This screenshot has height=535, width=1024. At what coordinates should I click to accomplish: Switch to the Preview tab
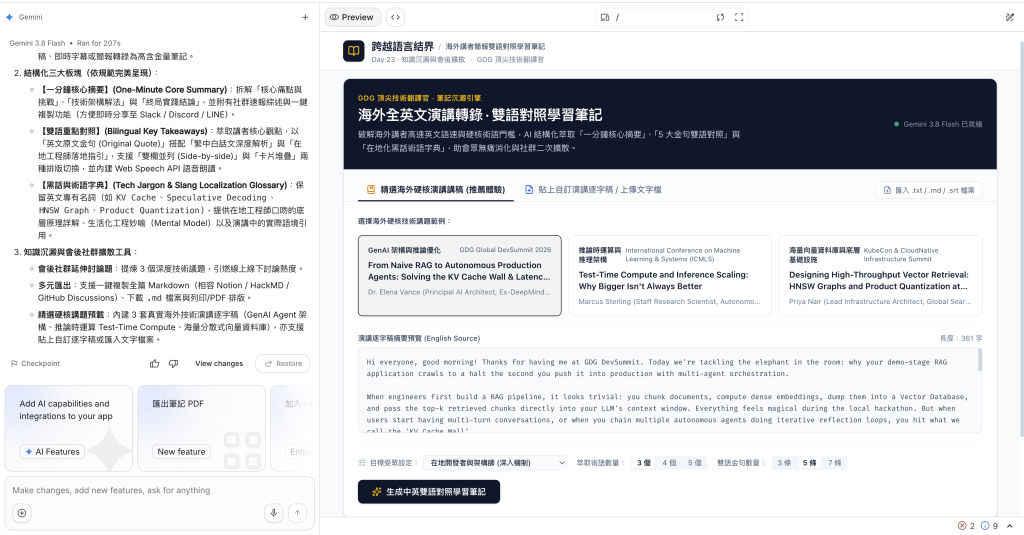pyautogui.click(x=352, y=17)
